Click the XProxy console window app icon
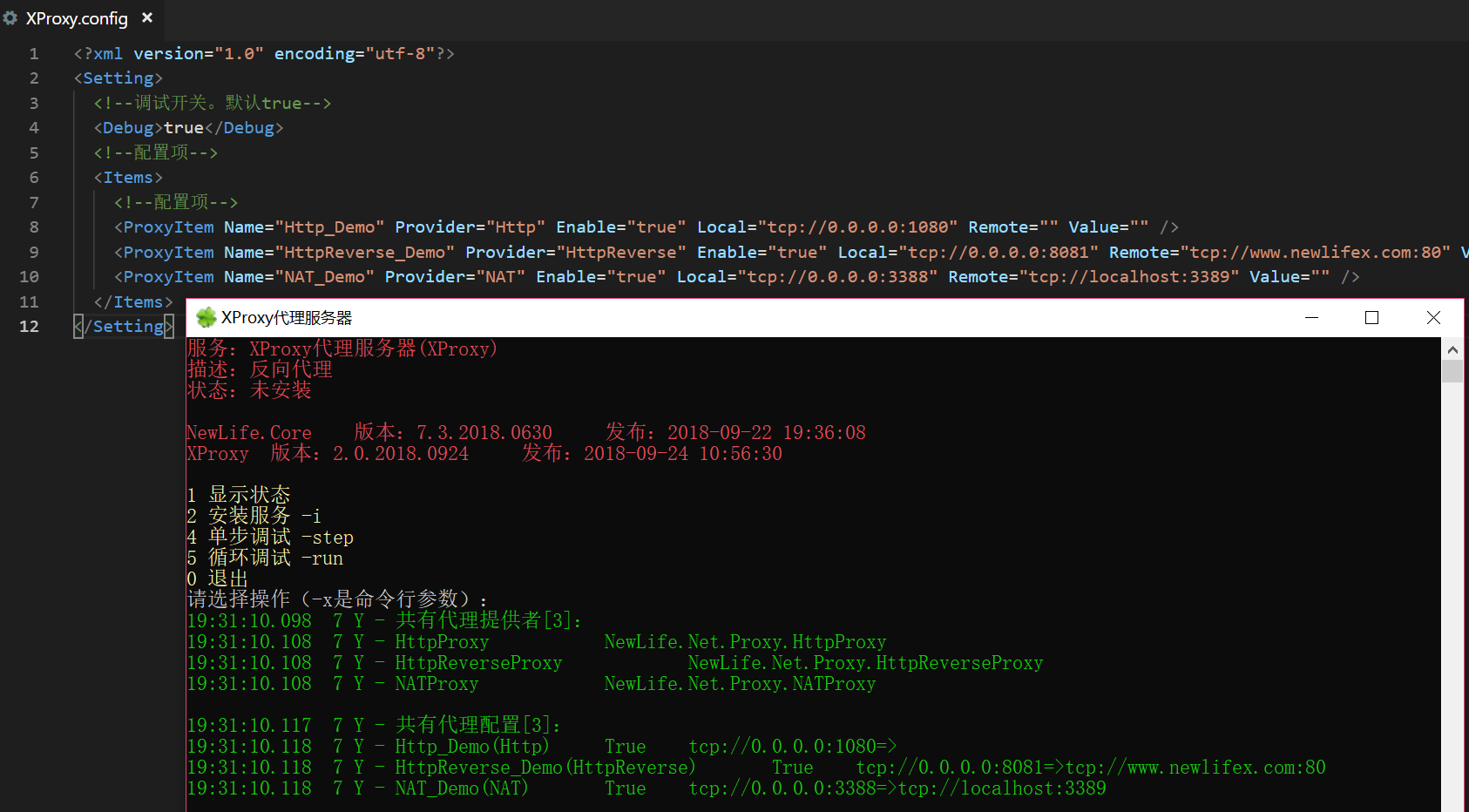This screenshot has width=1469, height=812. [206, 317]
